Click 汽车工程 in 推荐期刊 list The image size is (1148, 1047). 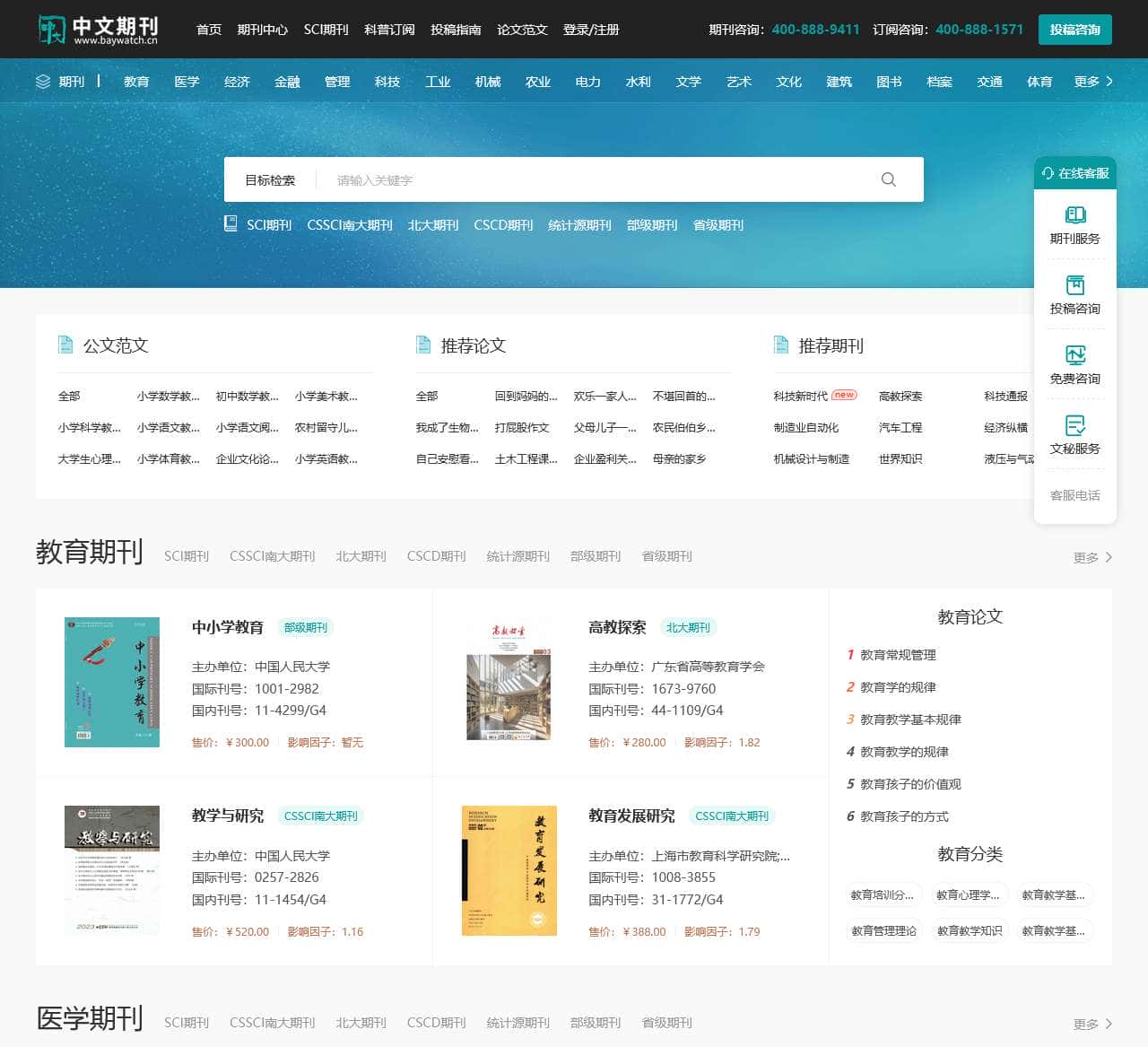(x=900, y=427)
